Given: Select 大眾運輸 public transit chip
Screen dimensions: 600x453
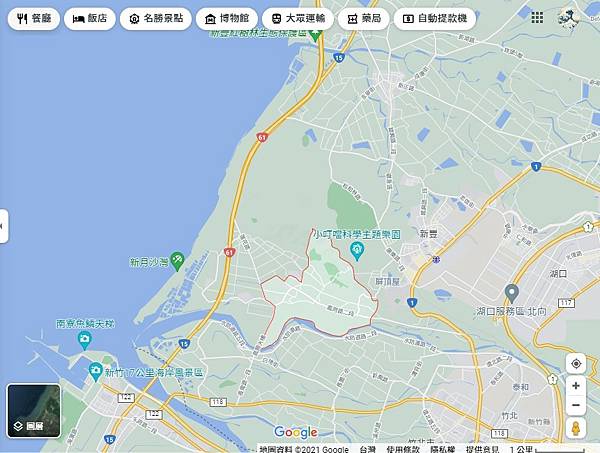Looking at the screenshot, I should 298,19.
